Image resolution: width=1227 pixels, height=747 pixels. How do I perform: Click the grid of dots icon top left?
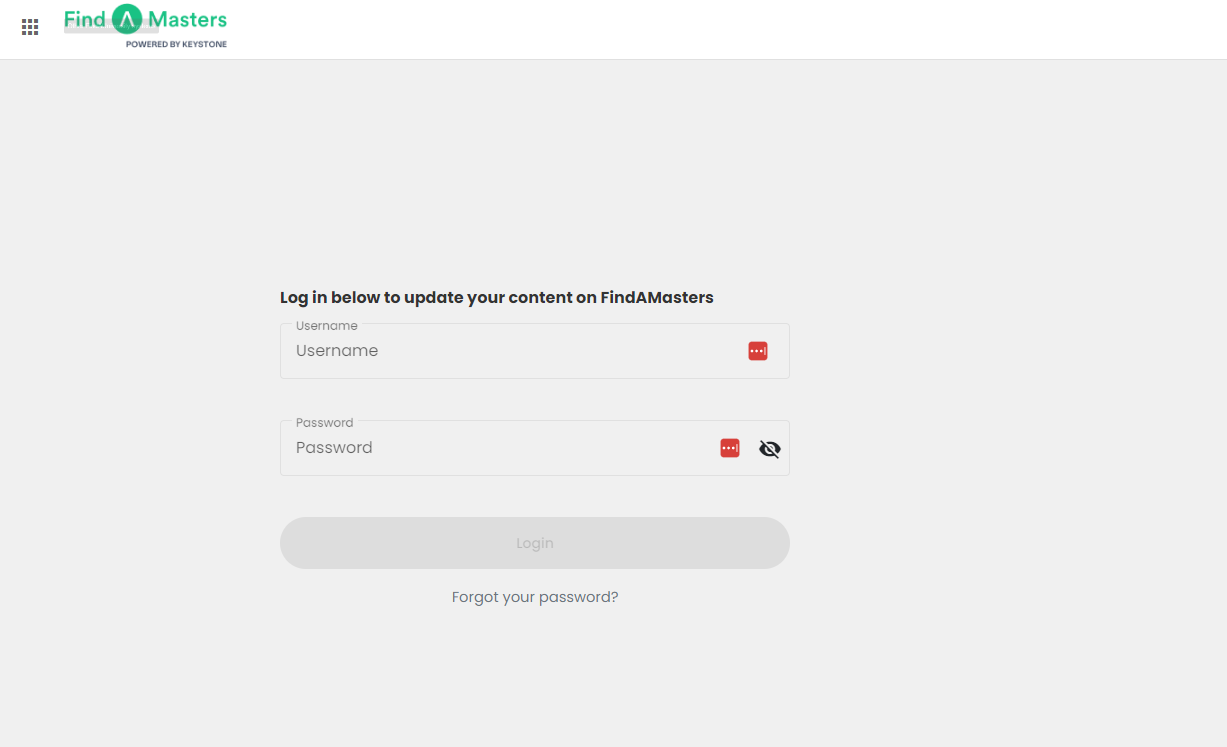(29, 27)
